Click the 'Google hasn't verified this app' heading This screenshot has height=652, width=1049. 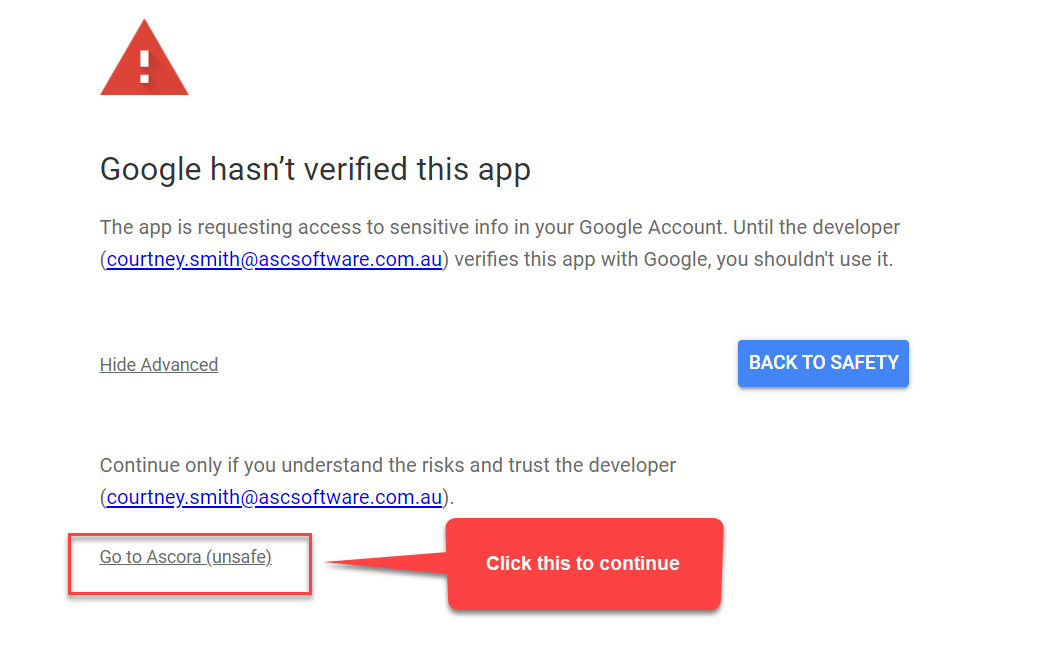[315, 170]
